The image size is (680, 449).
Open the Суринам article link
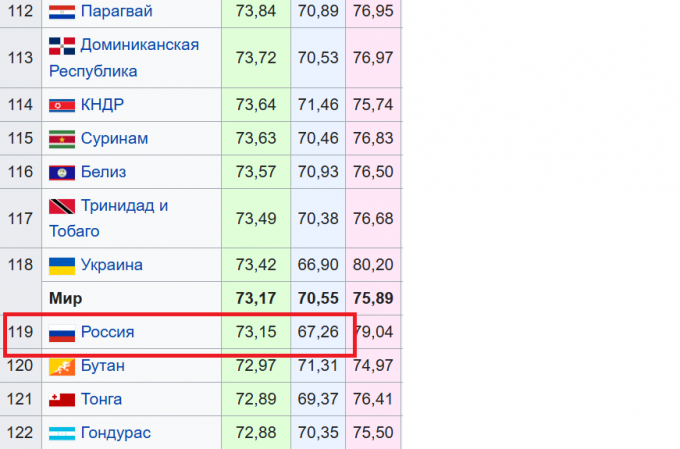pyautogui.click(x=114, y=138)
